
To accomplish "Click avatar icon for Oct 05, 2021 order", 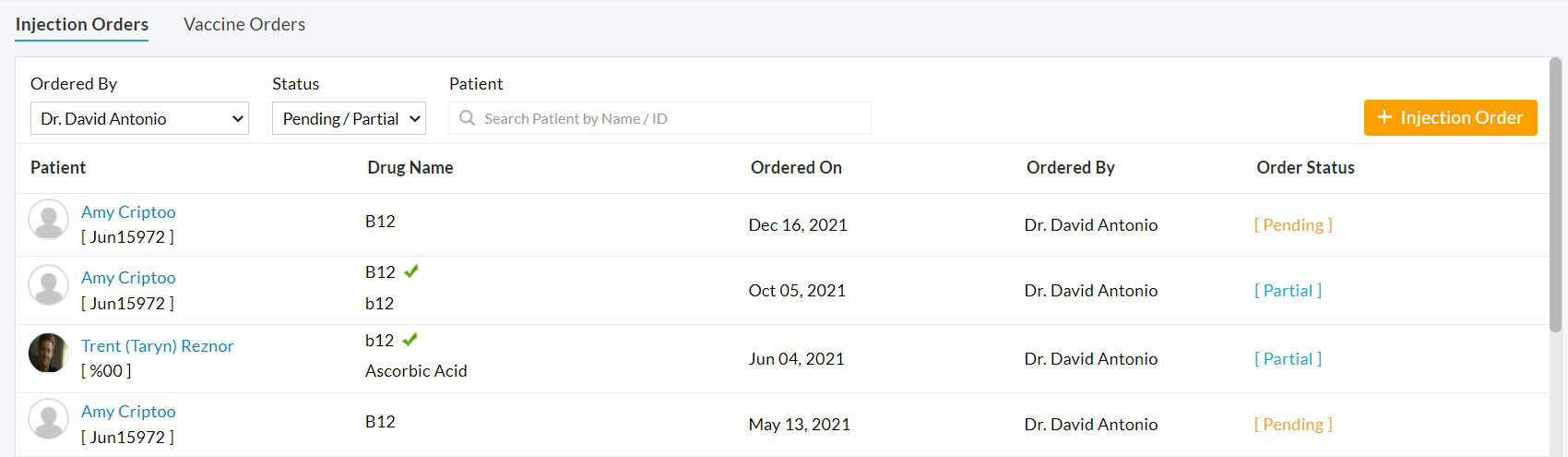I will (x=49, y=286).
